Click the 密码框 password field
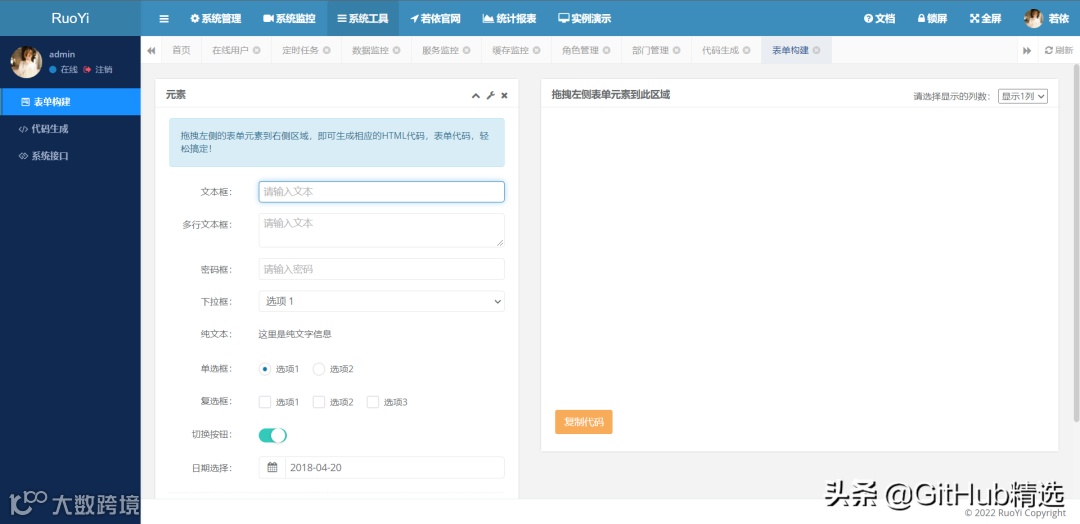 [x=382, y=269]
